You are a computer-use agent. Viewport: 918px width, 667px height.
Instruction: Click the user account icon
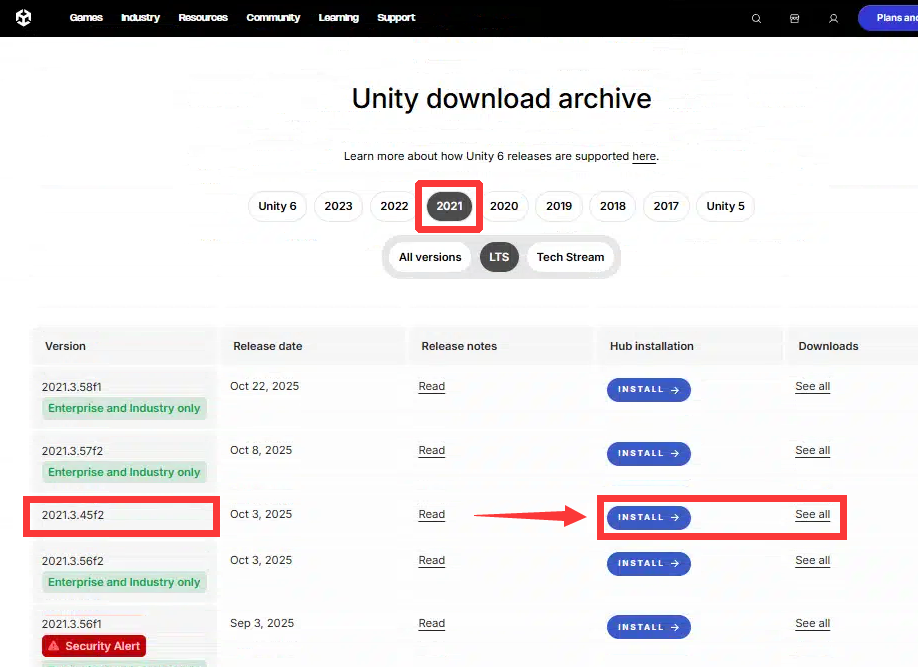pos(833,18)
